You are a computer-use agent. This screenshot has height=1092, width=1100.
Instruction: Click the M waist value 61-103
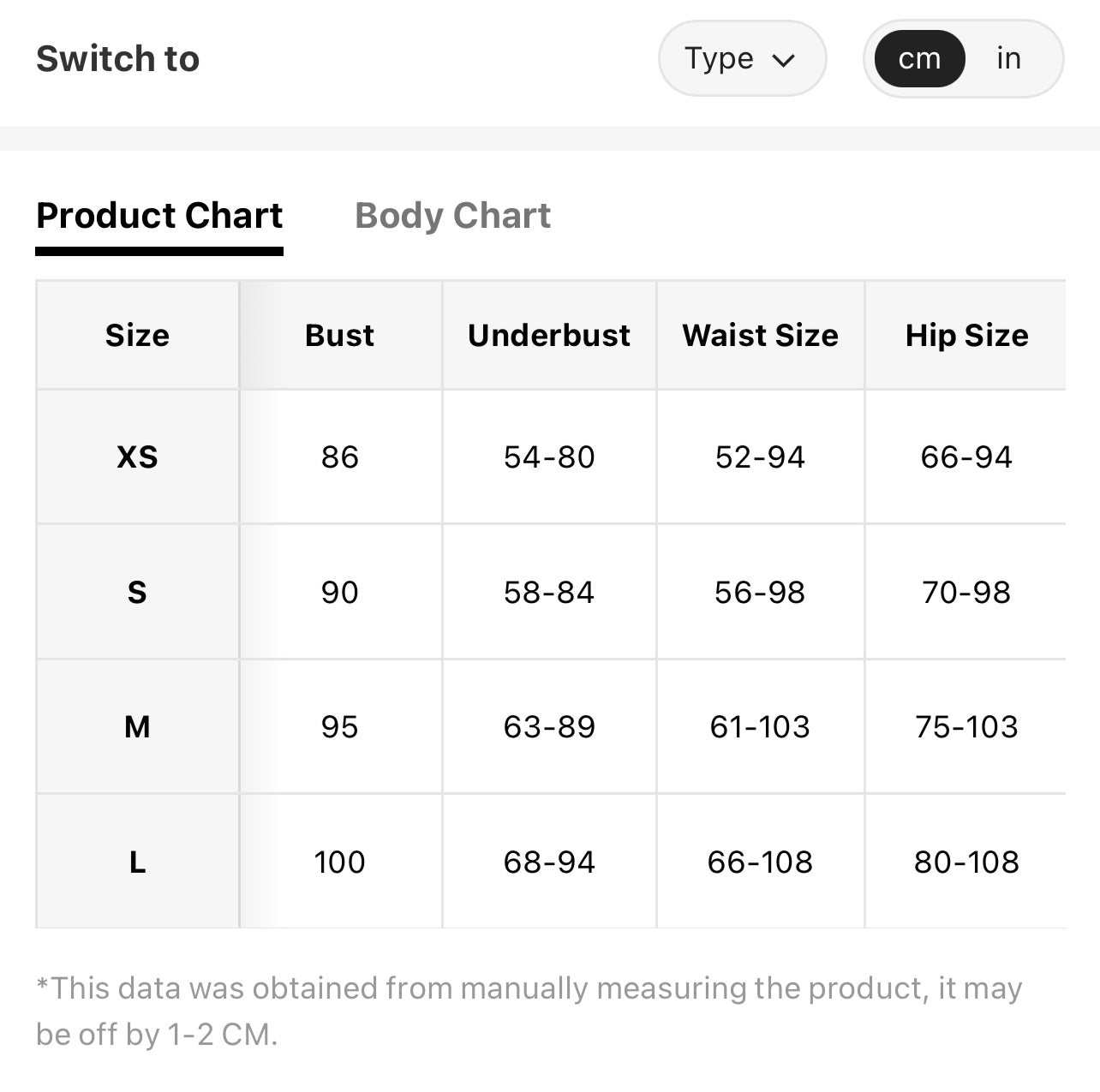[760, 726]
